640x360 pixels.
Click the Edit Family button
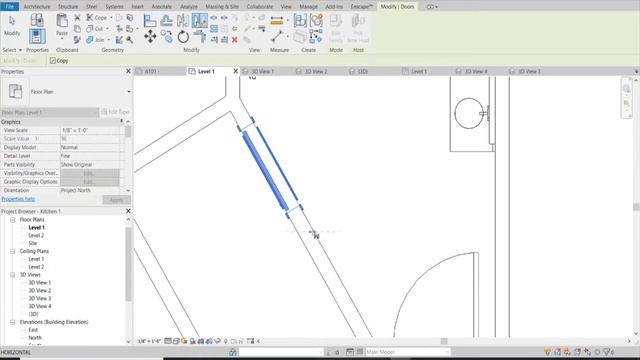(336, 28)
